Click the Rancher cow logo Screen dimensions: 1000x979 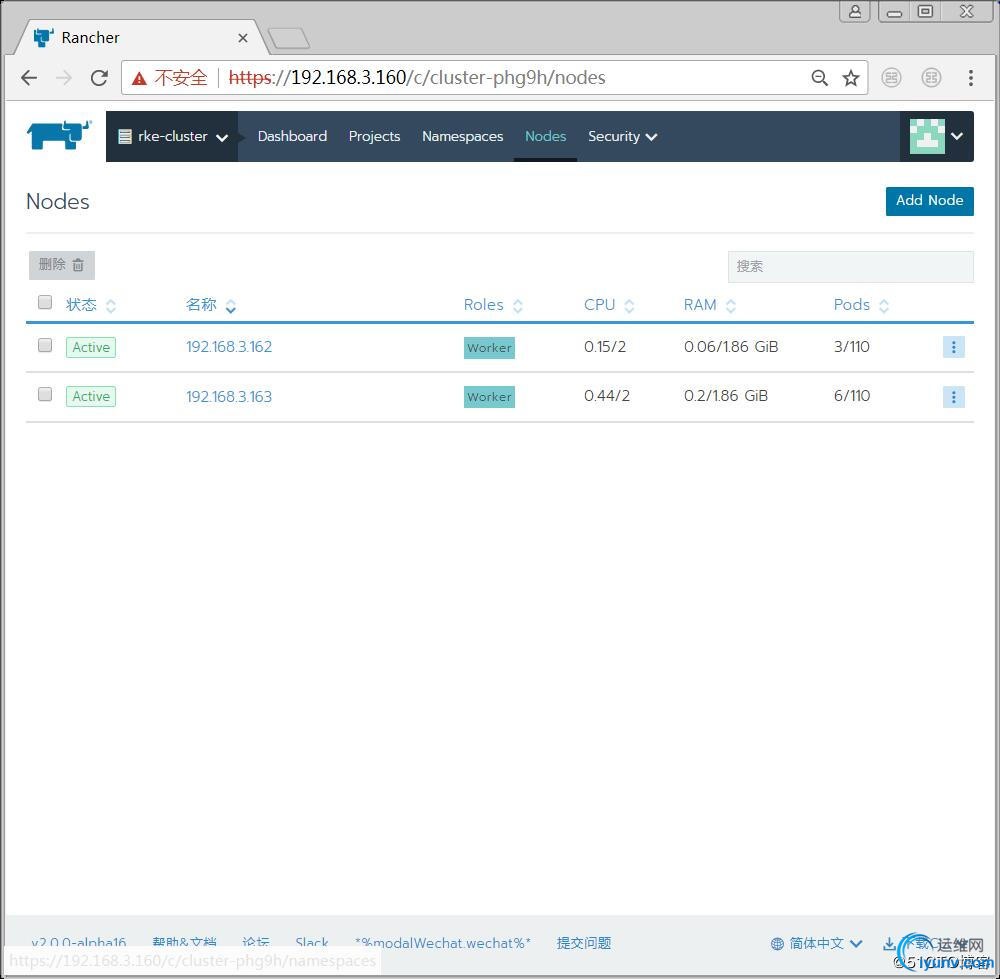click(x=59, y=135)
